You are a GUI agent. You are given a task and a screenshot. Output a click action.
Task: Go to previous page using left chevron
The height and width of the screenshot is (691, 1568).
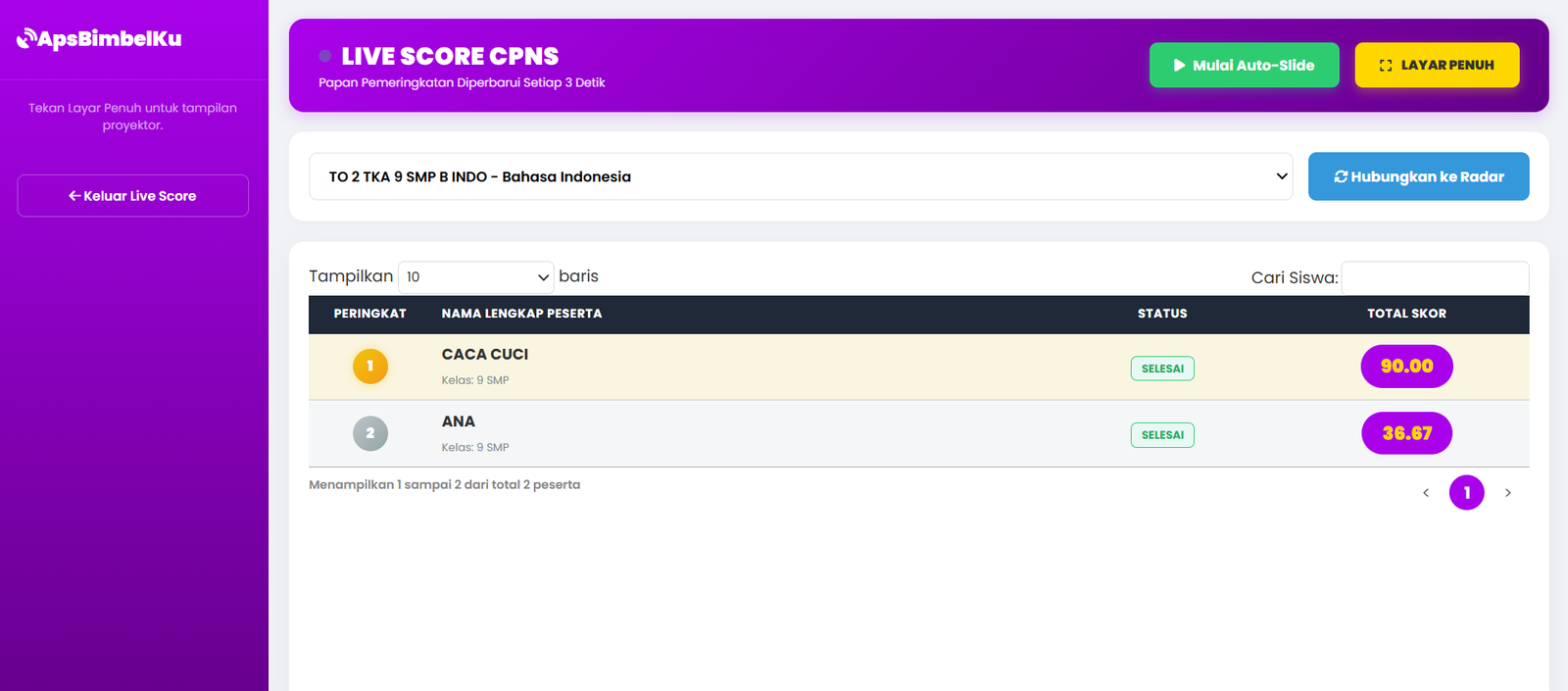tap(1426, 493)
